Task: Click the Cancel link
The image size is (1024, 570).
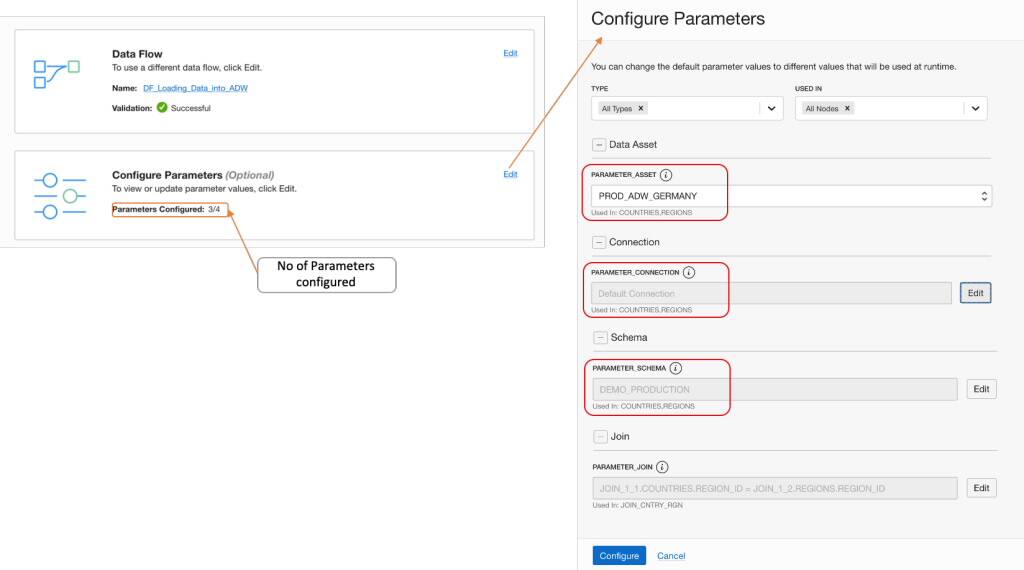Action: tap(671, 556)
